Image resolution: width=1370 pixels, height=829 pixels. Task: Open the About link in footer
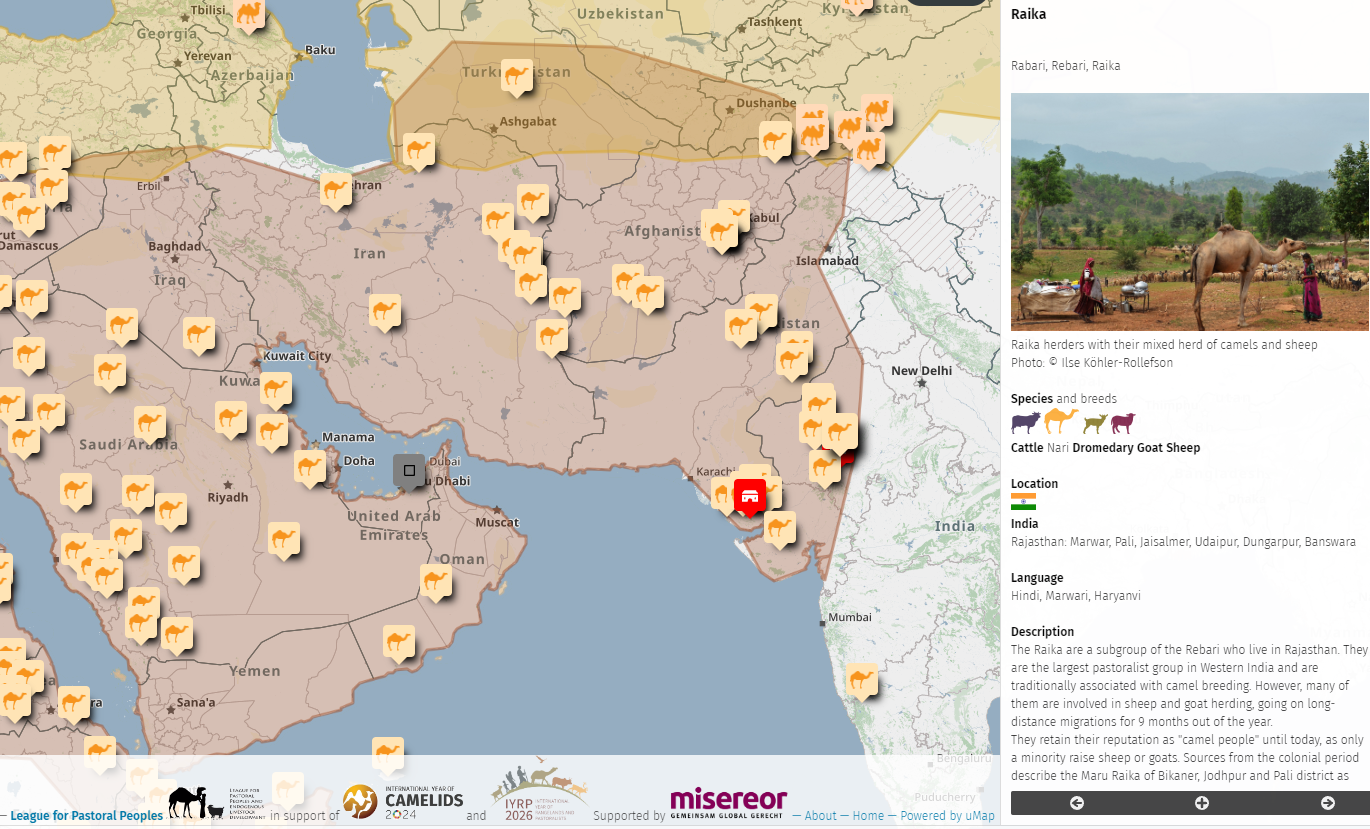820,816
